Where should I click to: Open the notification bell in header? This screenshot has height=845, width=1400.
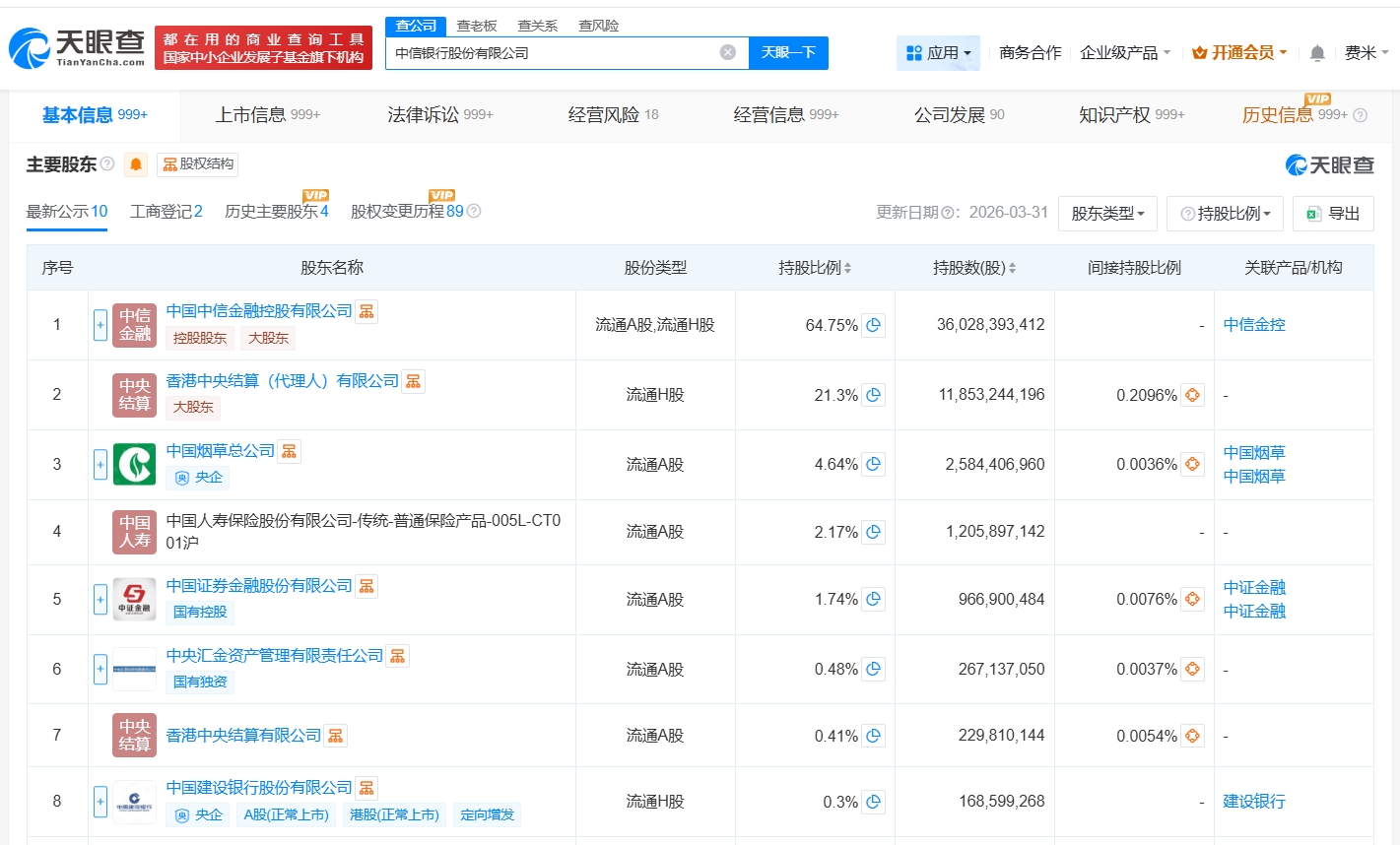click(1317, 53)
